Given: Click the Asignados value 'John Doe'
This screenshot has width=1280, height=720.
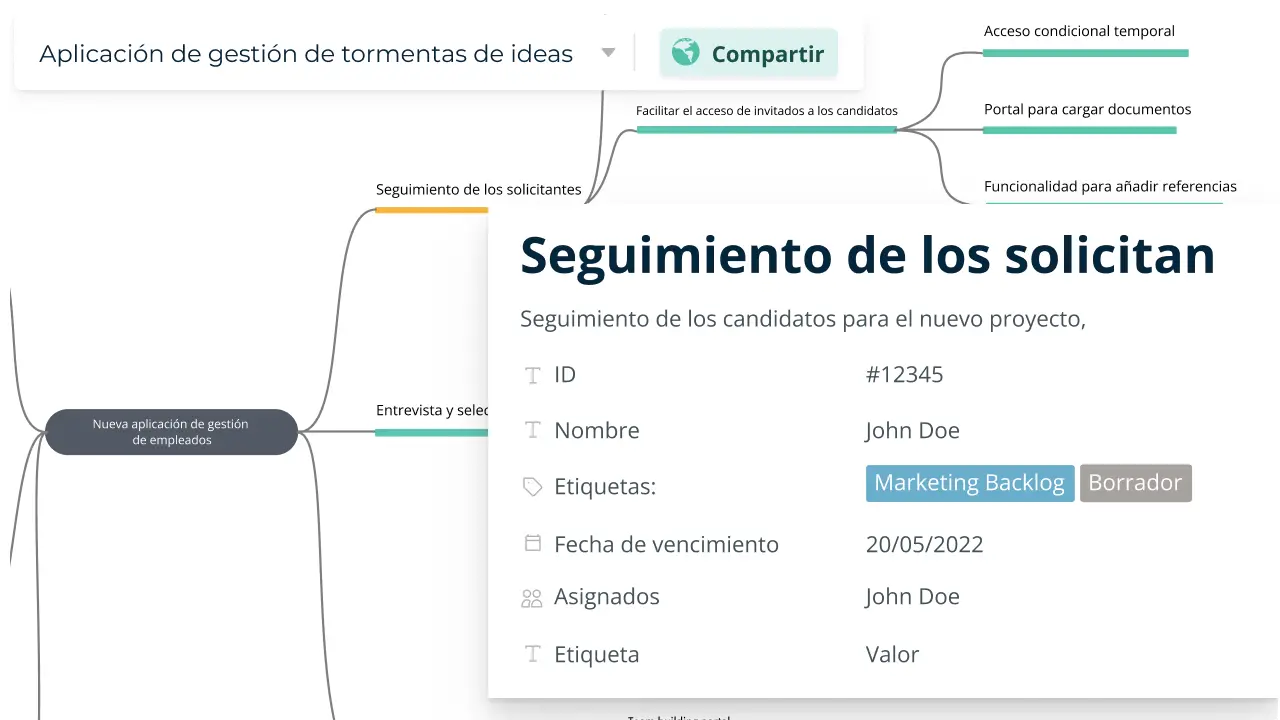Looking at the screenshot, I should pyautogui.click(x=913, y=597).
